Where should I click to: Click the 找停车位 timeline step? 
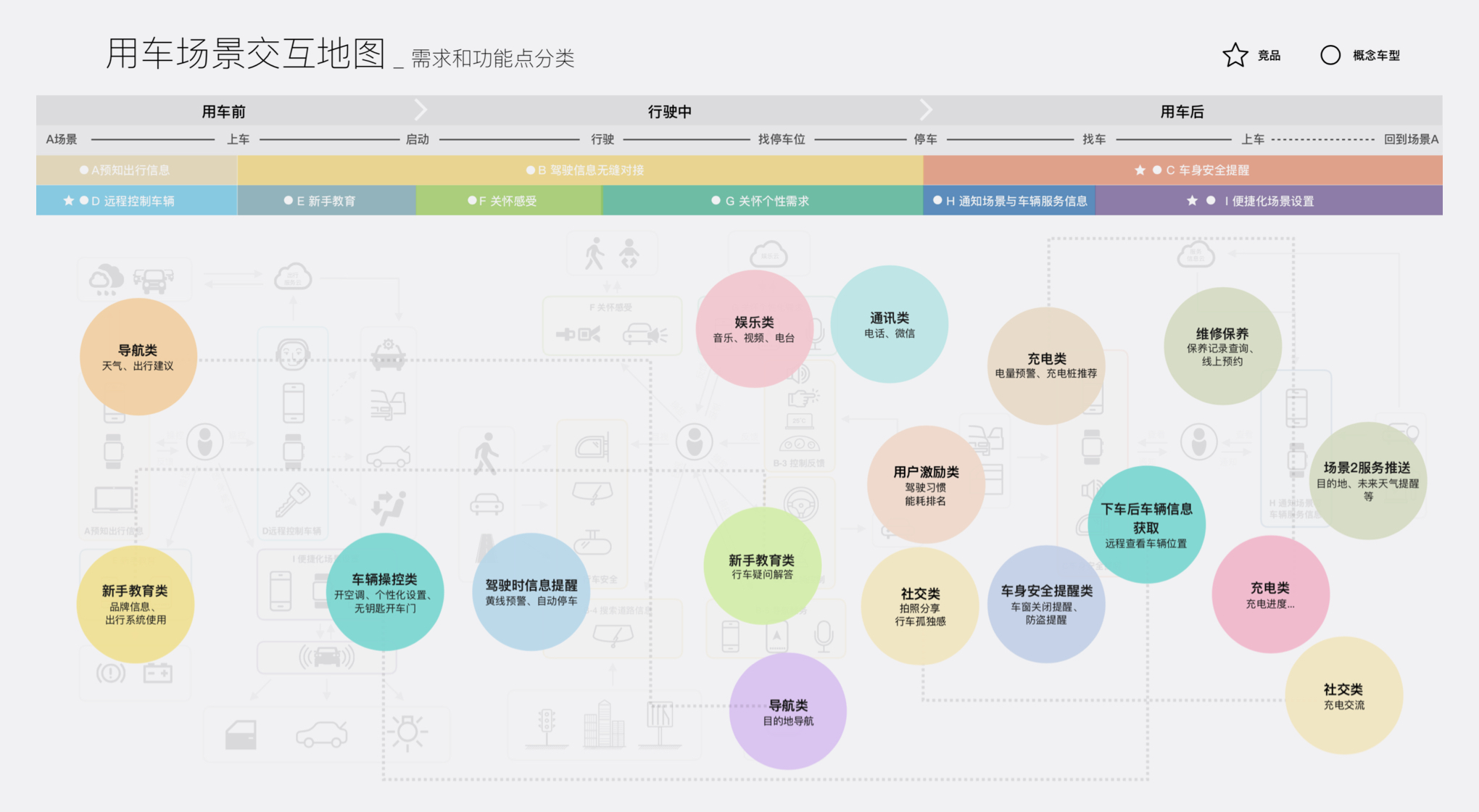click(782, 139)
